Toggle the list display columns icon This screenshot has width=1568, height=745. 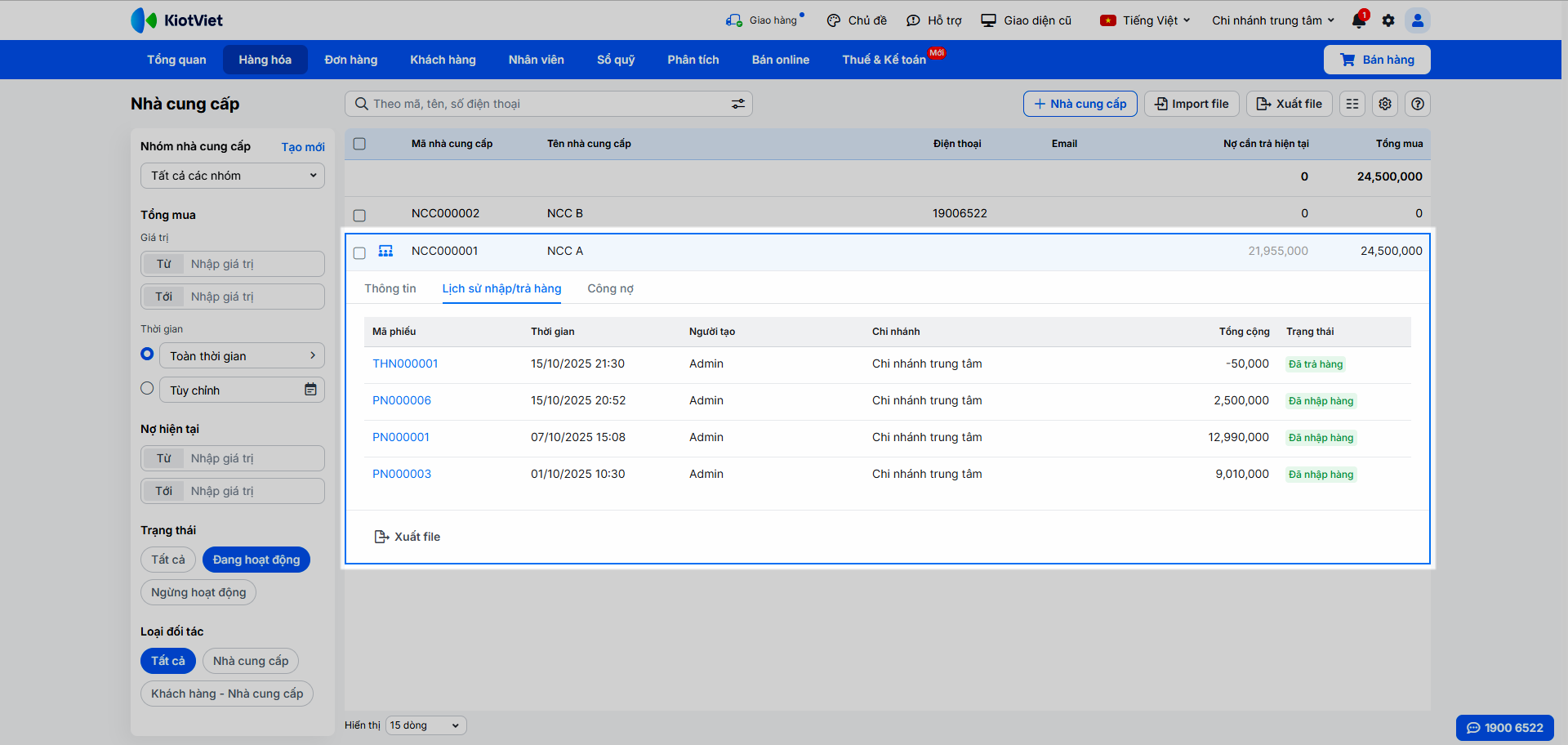pyautogui.click(x=1352, y=104)
